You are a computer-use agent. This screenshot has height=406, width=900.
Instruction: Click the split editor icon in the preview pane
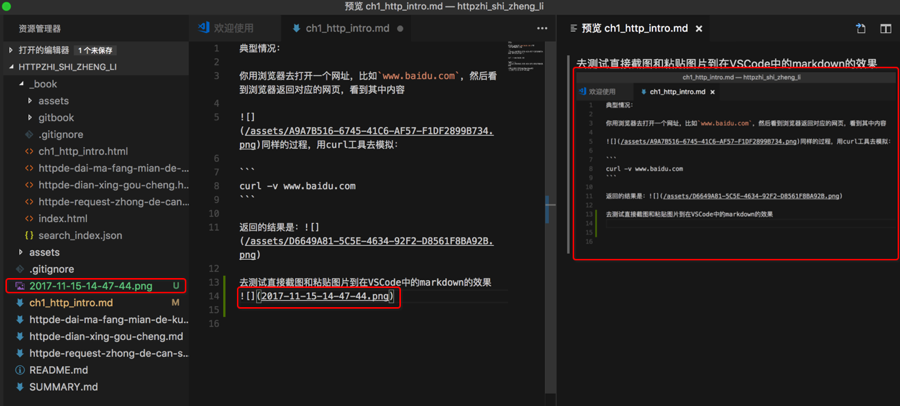point(885,28)
